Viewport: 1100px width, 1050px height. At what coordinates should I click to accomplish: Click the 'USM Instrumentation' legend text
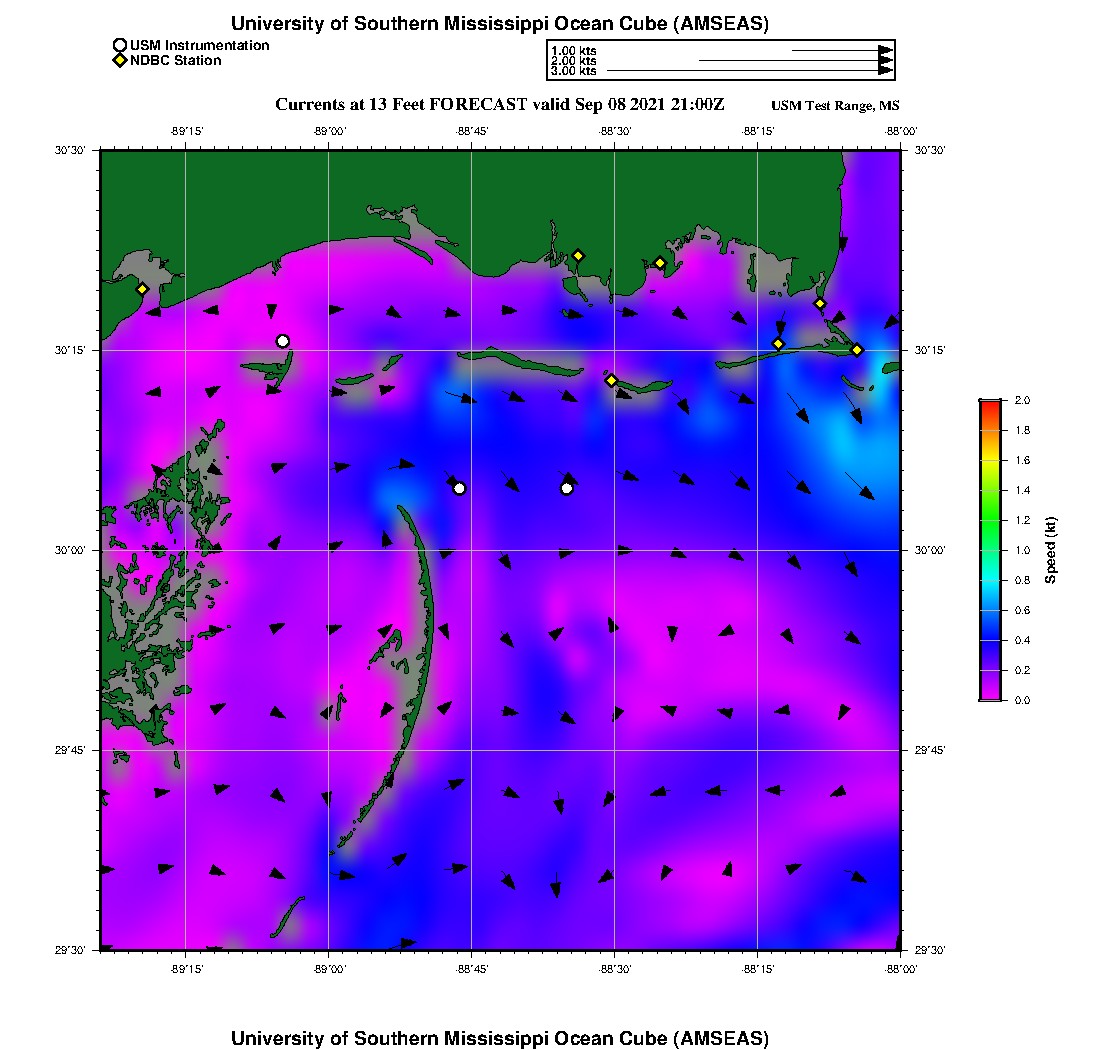[199, 45]
